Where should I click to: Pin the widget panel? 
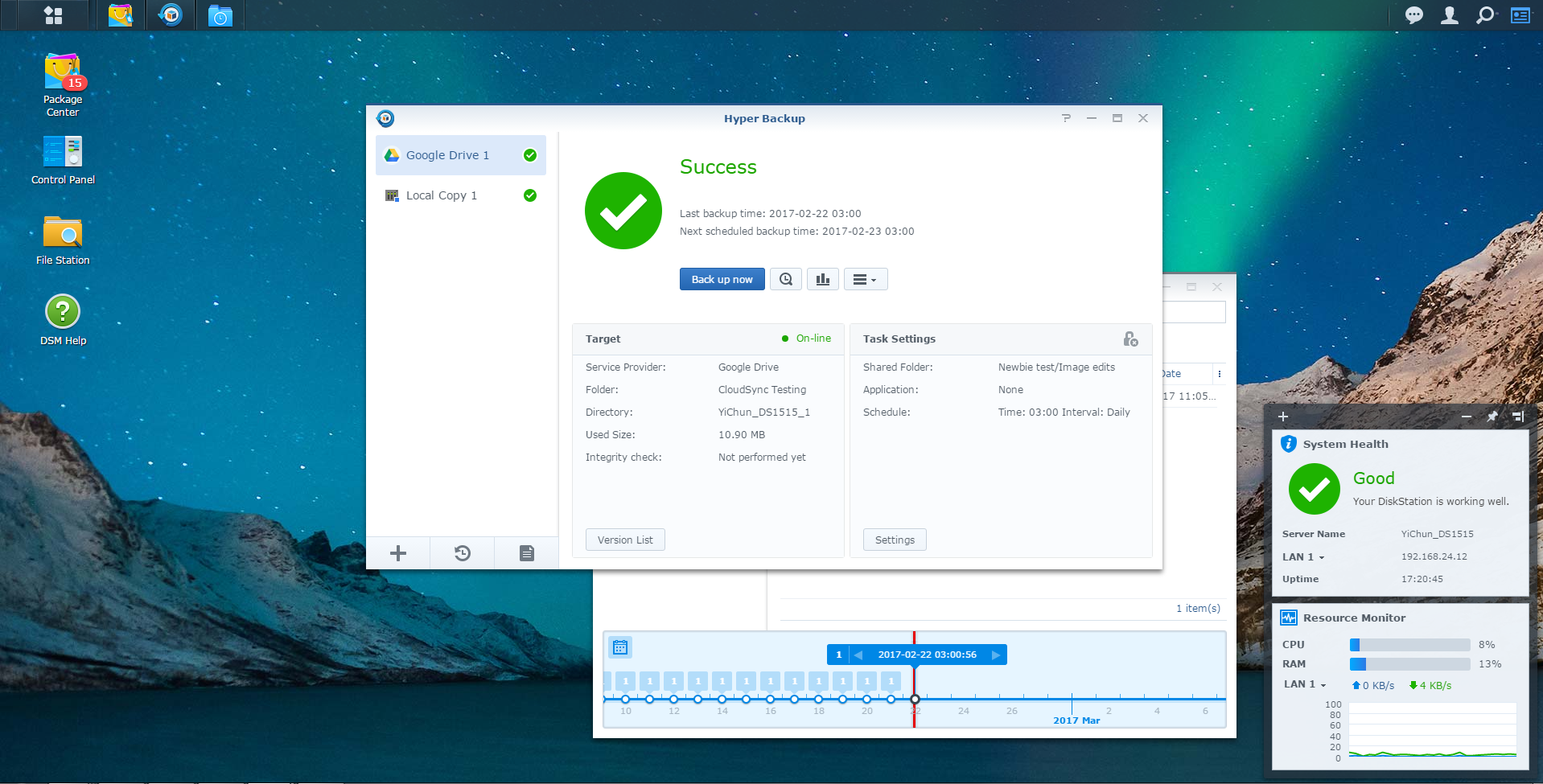1492,417
